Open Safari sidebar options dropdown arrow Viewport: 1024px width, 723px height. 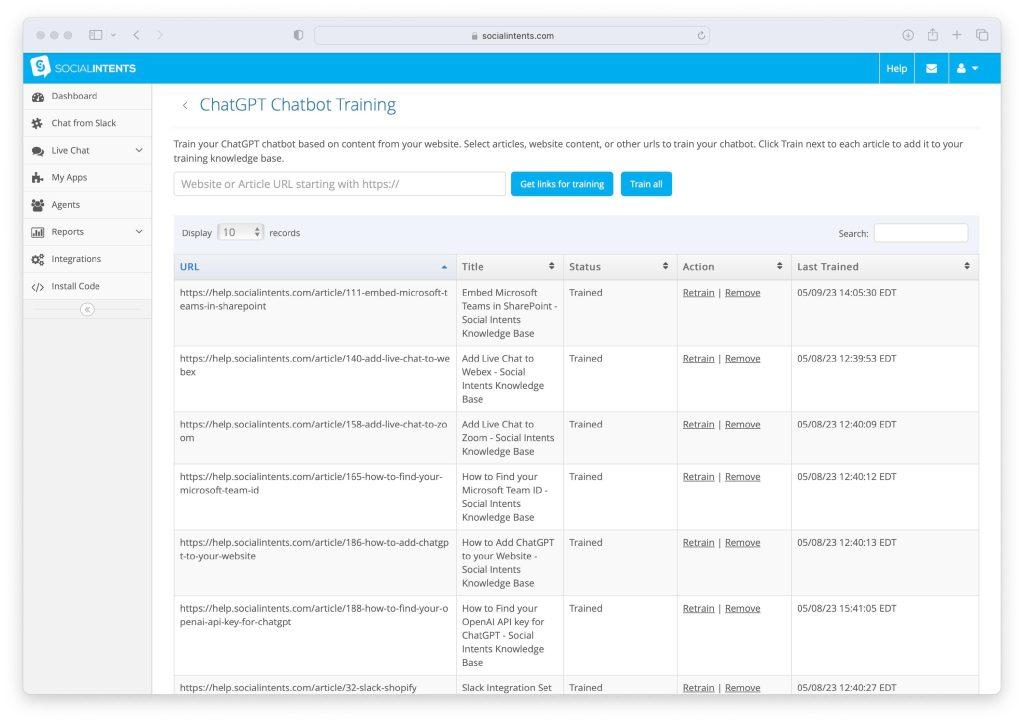pos(113,35)
